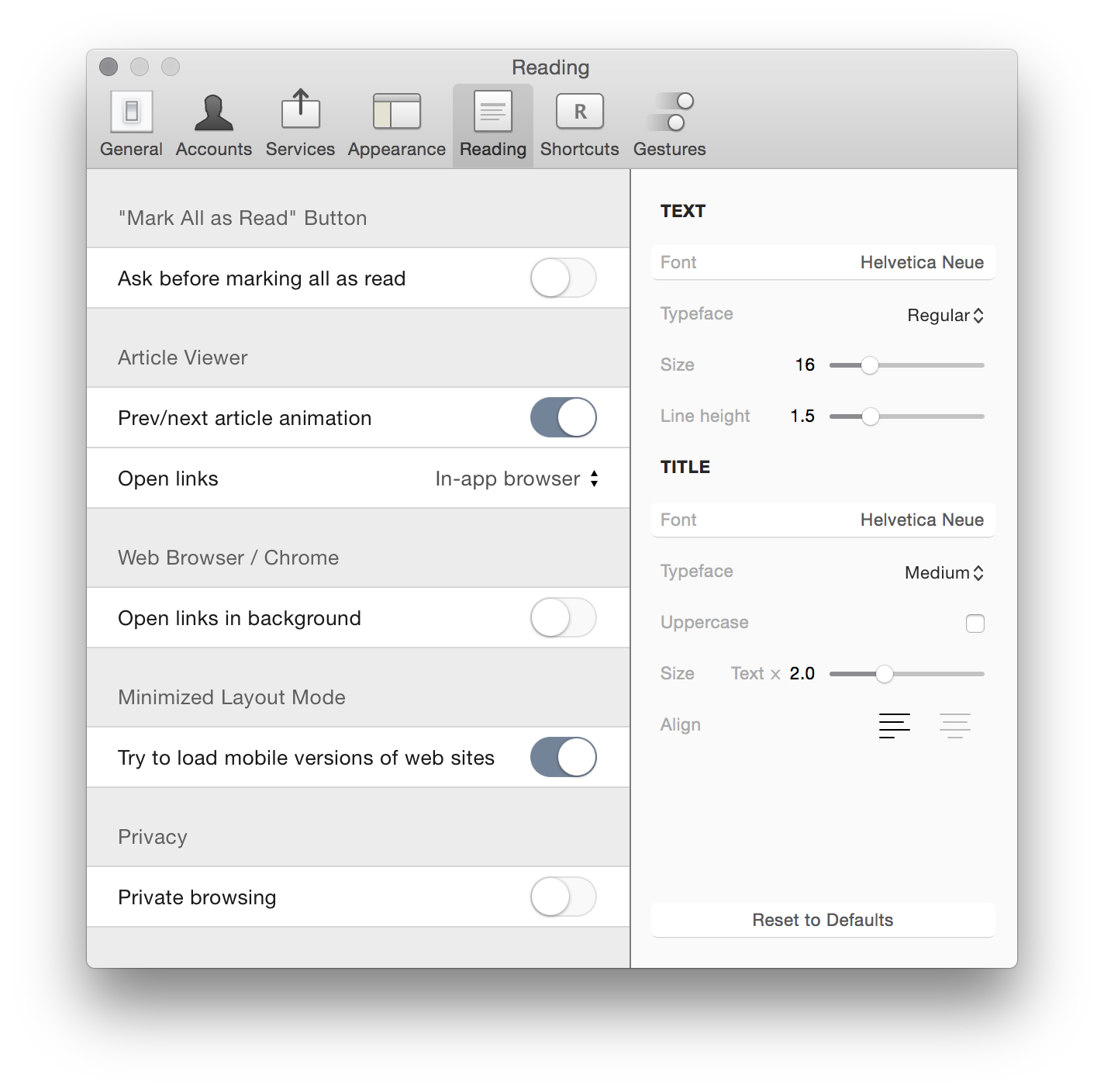
Task: Click the Open links row label
Action: point(168,479)
